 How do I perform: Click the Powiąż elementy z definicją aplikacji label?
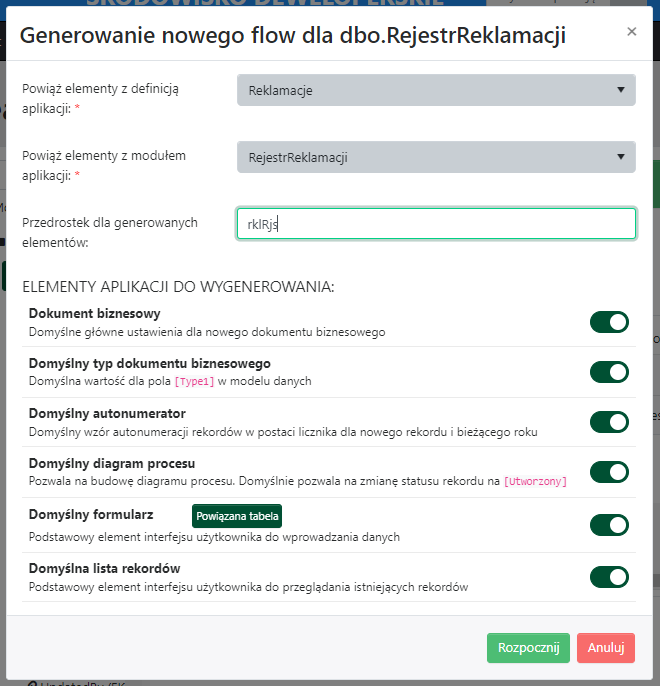pyautogui.click(x=101, y=98)
